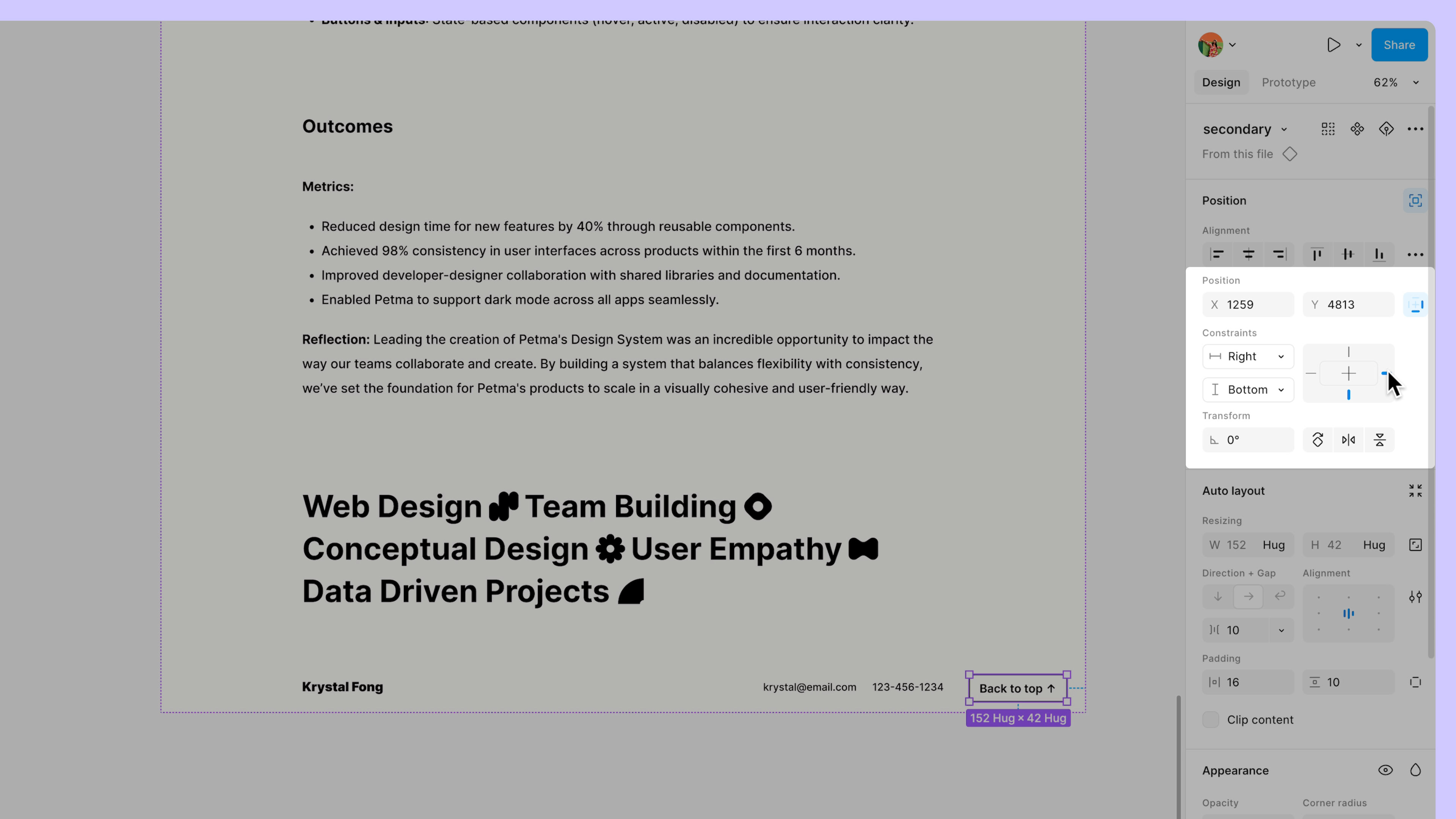Click the Y position field 4813
This screenshot has width=1456, height=819.
(x=1348, y=304)
